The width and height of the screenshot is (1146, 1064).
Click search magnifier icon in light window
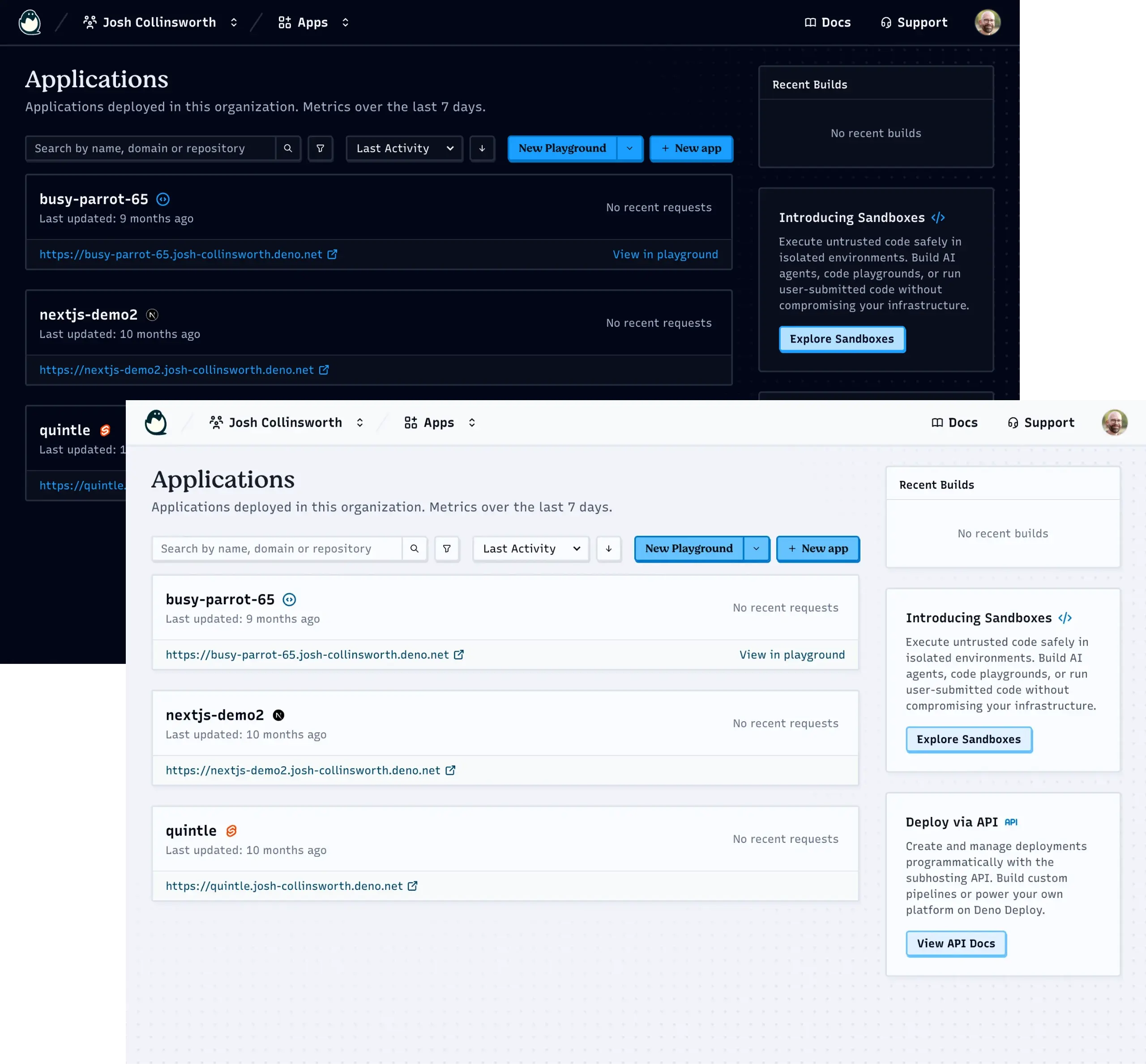[415, 549]
